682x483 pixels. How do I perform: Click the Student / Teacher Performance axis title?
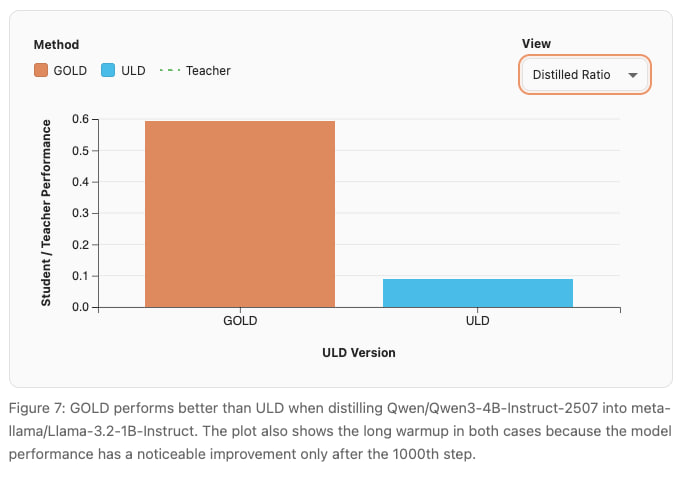pos(46,212)
